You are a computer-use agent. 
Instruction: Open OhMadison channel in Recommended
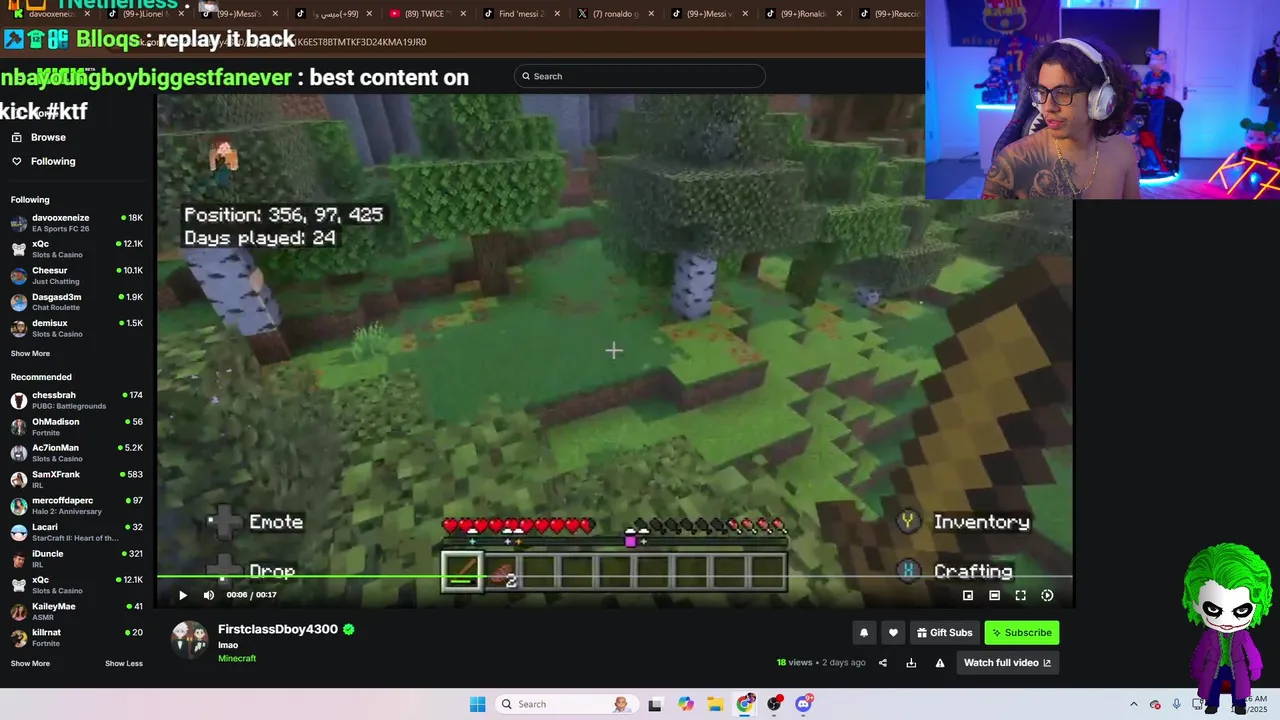click(77, 427)
